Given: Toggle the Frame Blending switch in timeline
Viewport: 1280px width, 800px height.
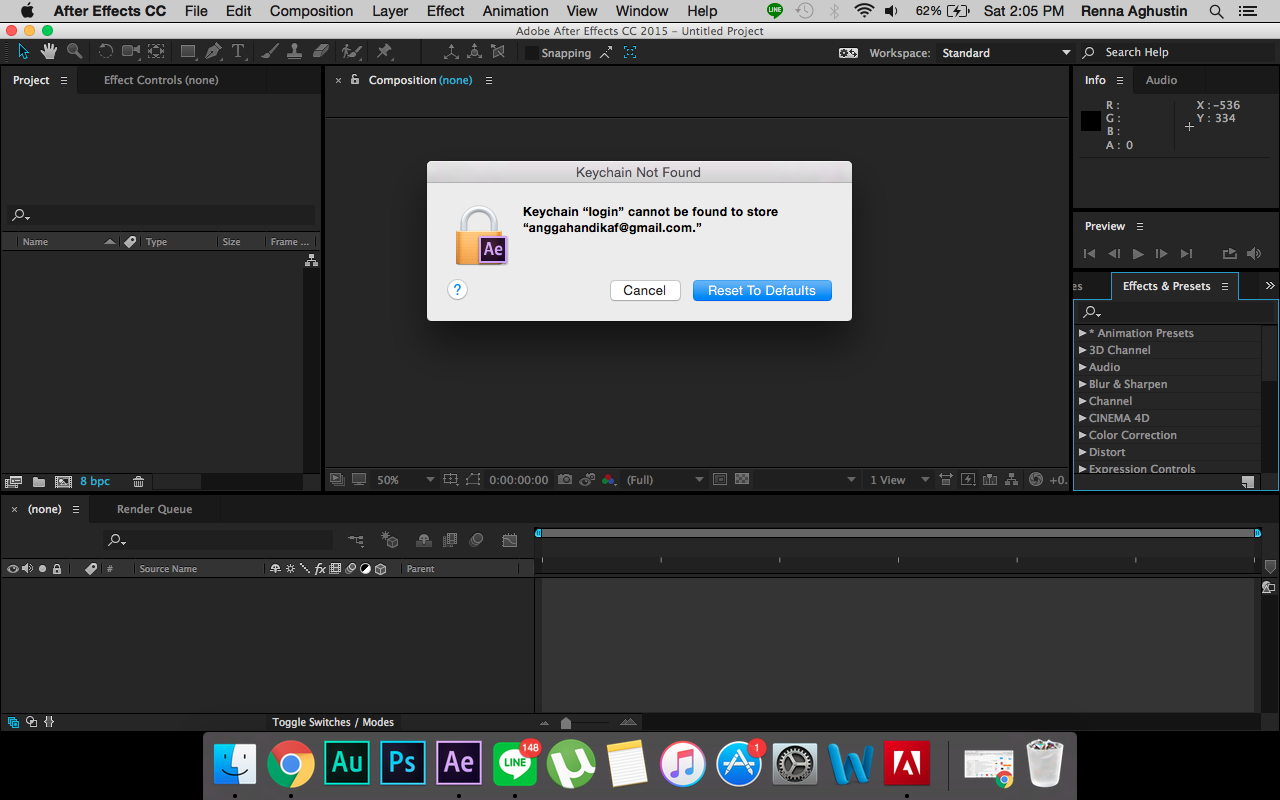Looking at the screenshot, I should (450, 540).
